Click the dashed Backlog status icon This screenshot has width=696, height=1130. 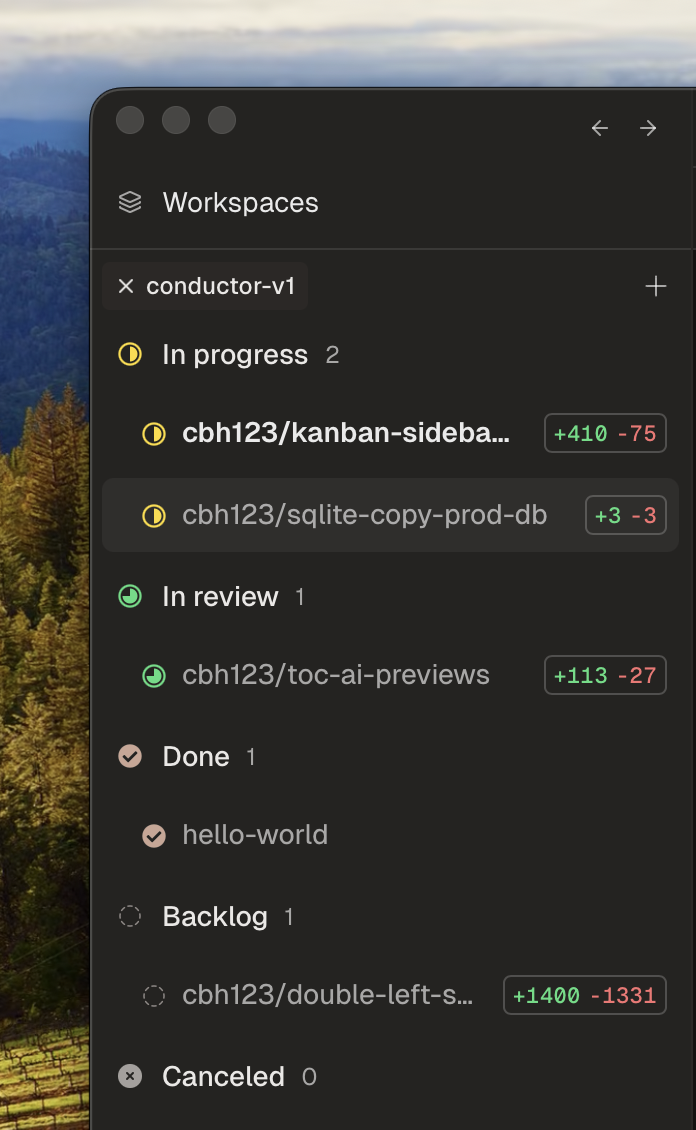click(x=130, y=917)
